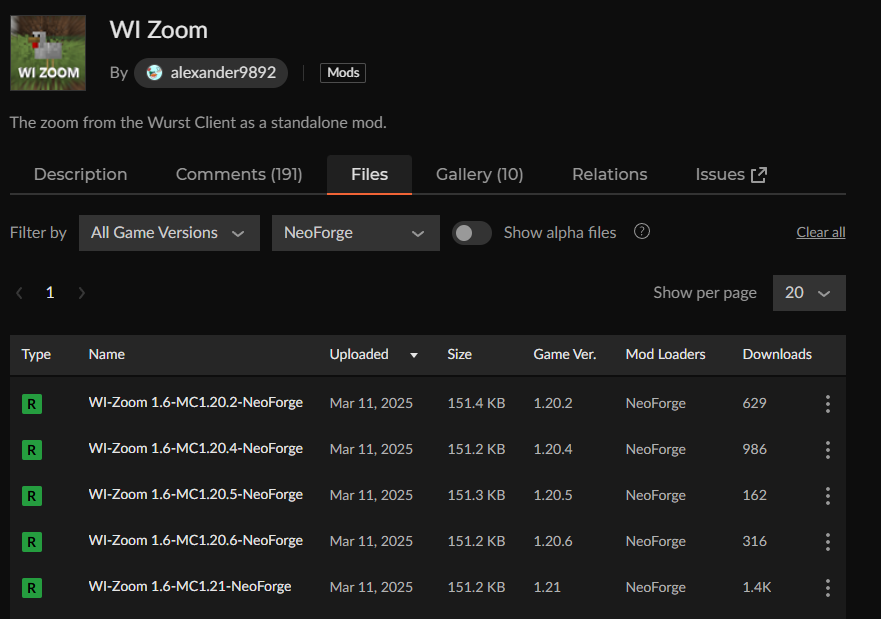
Task: Switch to the Description tab
Action: 80,174
